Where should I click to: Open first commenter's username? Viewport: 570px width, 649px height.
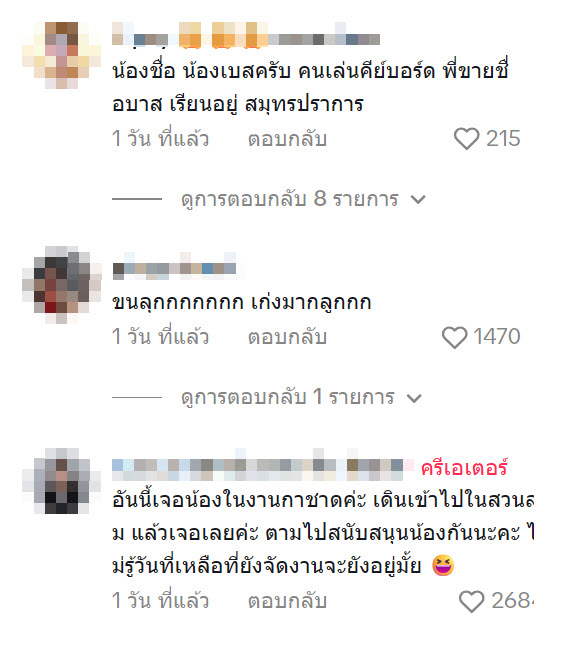(x=246, y=36)
